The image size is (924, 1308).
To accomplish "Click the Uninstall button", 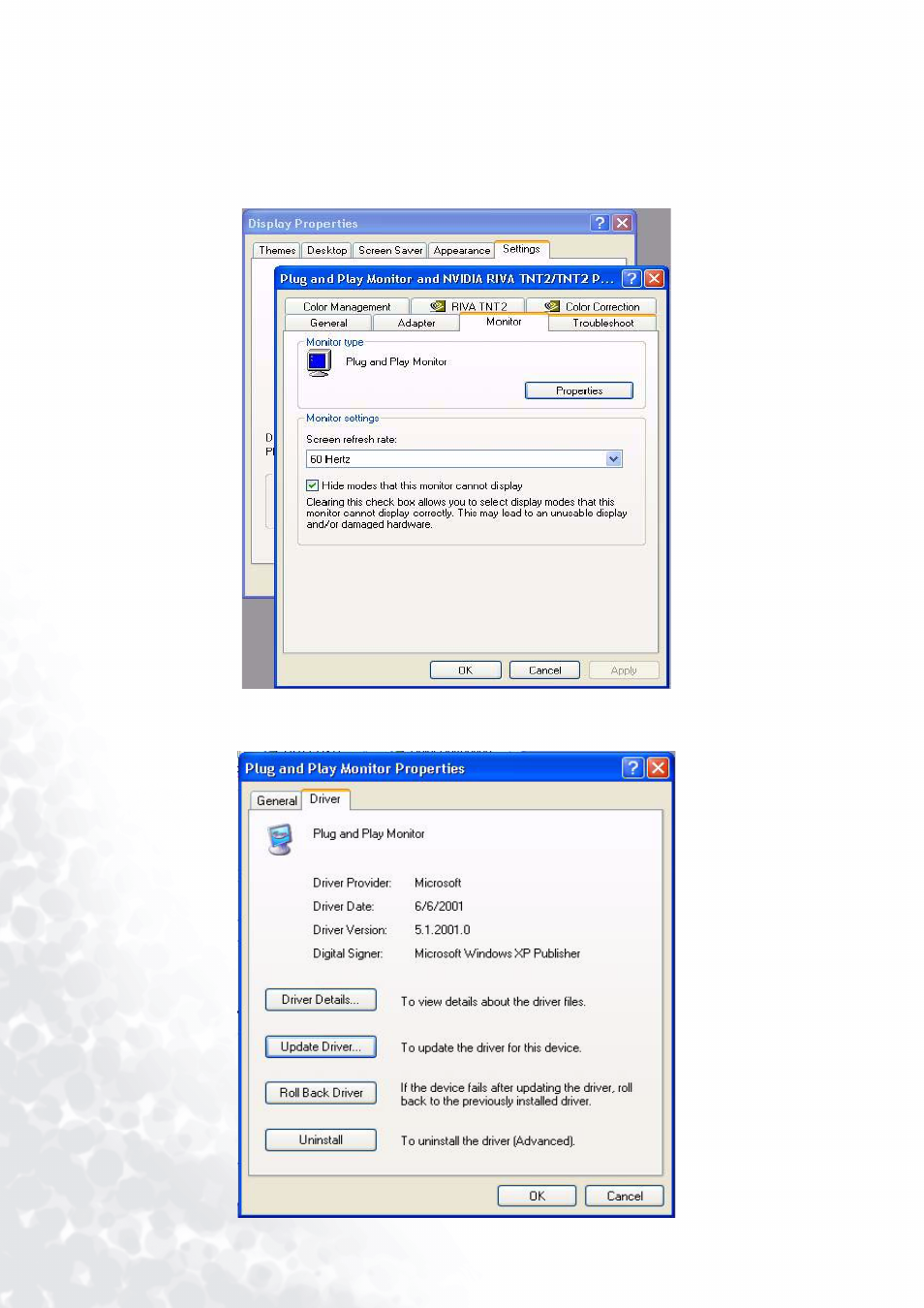I will click(x=321, y=1139).
